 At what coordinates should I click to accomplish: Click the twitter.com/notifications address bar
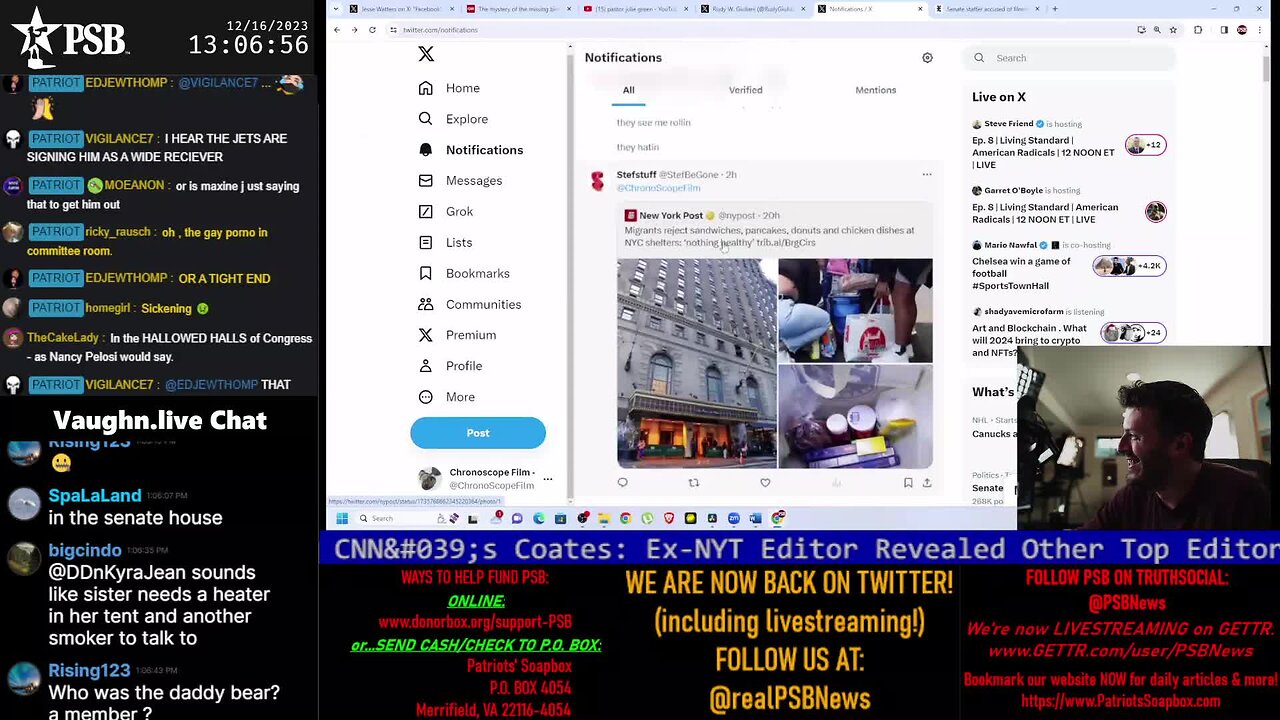click(760, 30)
